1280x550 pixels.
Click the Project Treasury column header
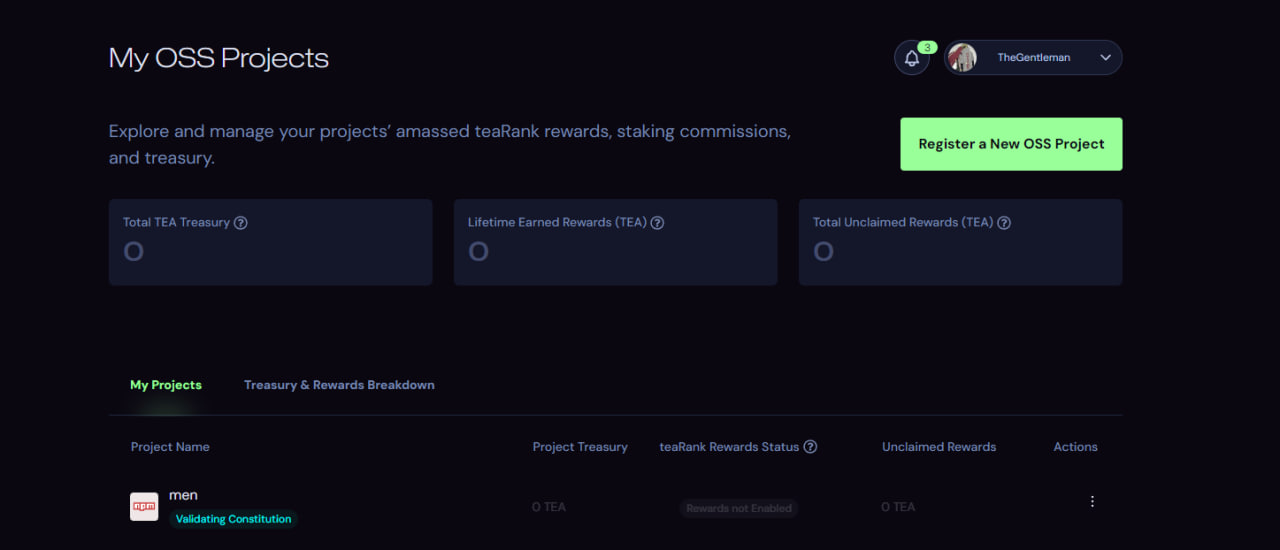pos(580,447)
